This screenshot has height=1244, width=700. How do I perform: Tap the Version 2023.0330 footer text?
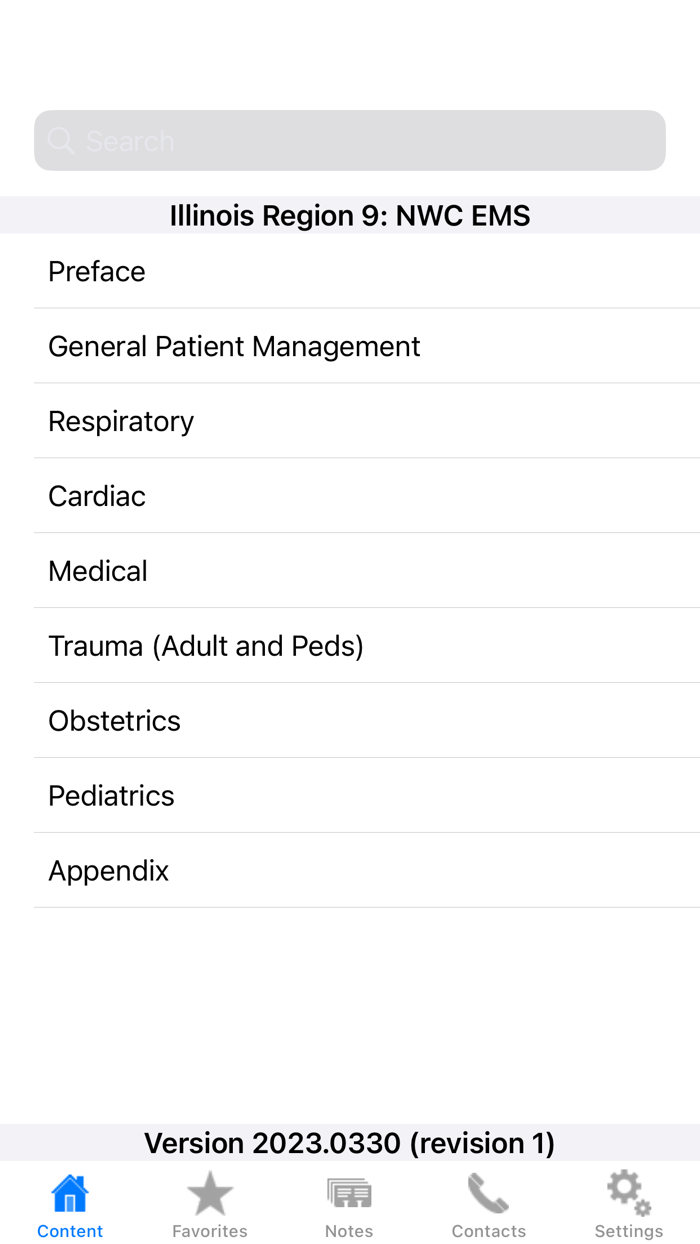pos(350,1143)
